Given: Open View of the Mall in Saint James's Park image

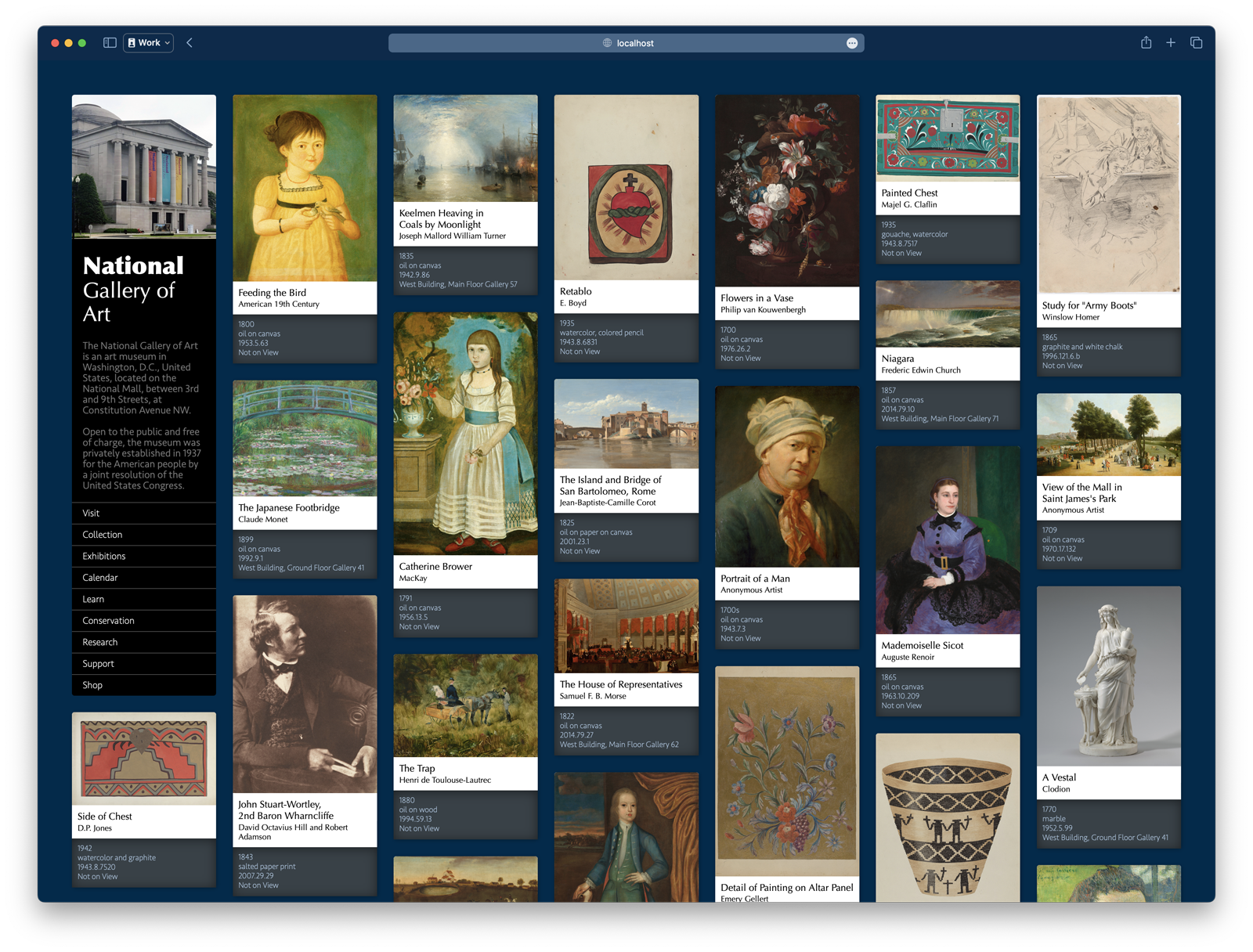Looking at the screenshot, I should (1109, 435).
